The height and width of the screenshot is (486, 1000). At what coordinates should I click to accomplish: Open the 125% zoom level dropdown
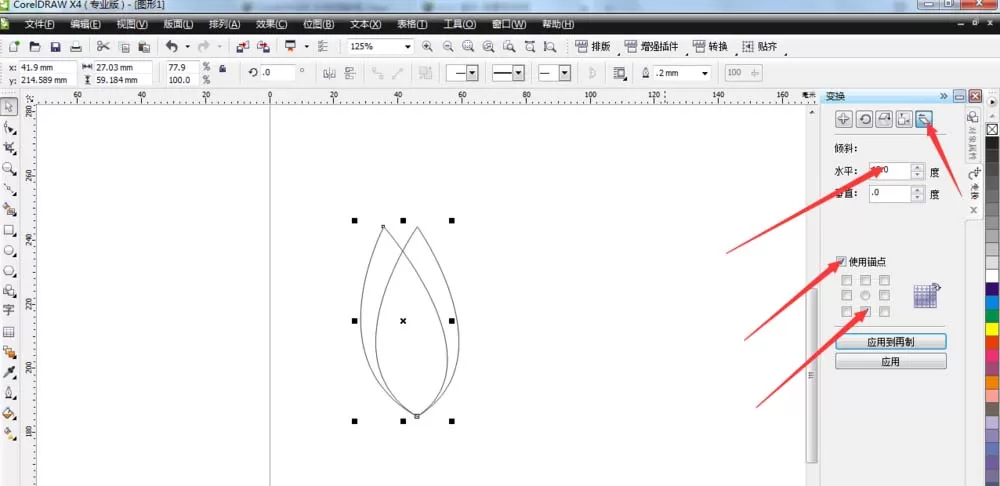(x=408, y=47)
